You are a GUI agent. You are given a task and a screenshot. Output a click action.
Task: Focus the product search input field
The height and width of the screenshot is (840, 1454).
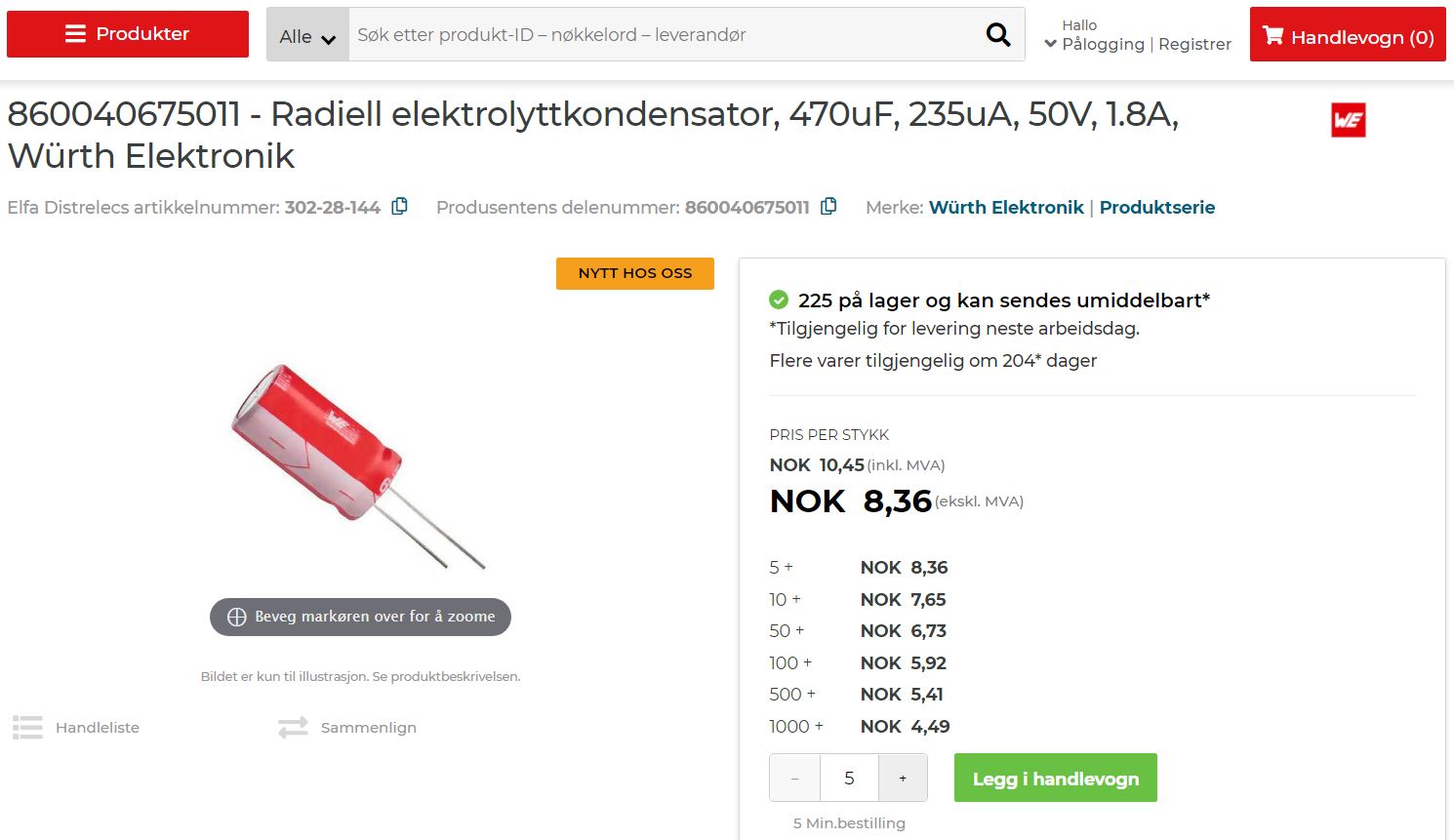click(x=664, y=35)
